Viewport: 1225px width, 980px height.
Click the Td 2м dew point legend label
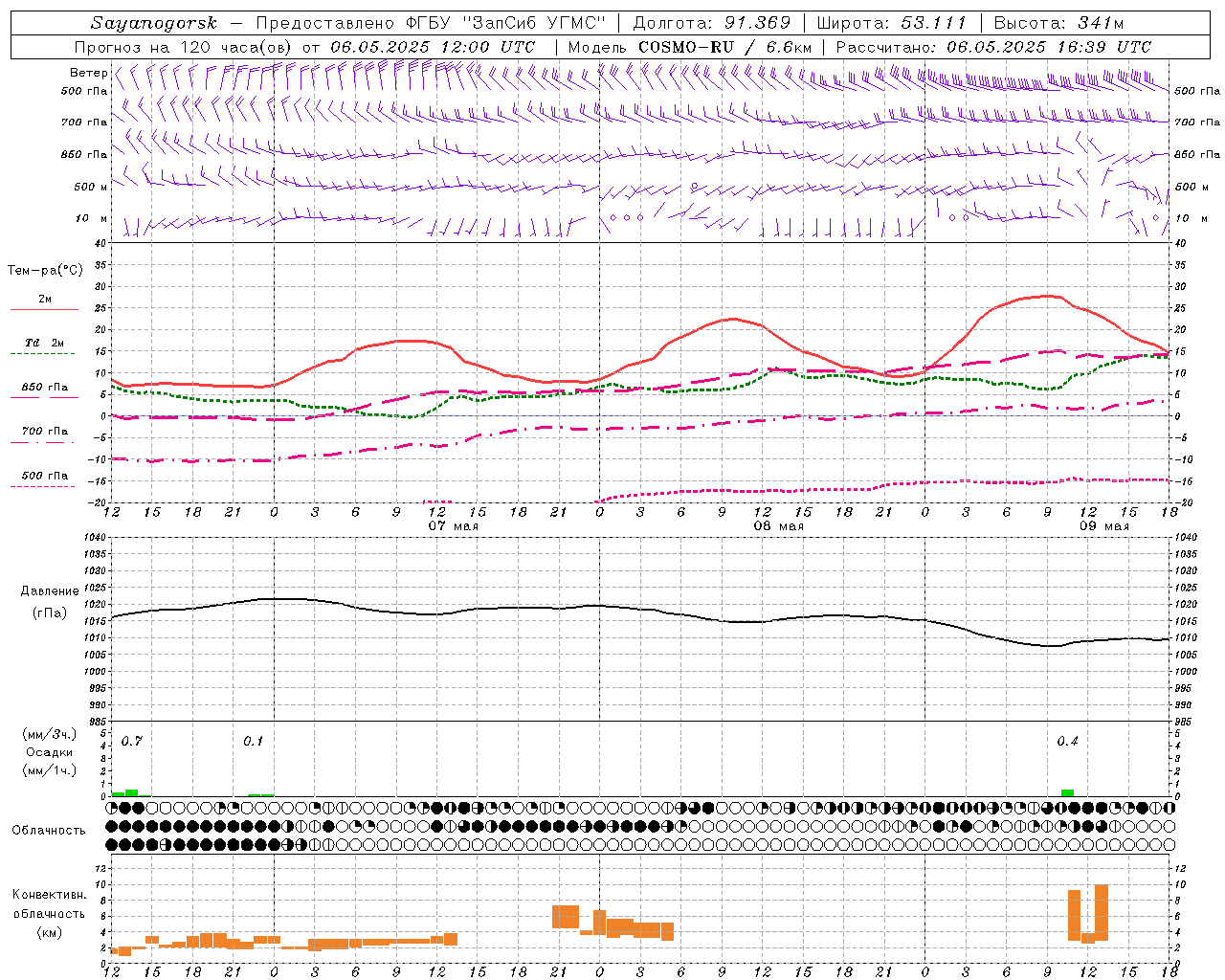tap(45, 343)
